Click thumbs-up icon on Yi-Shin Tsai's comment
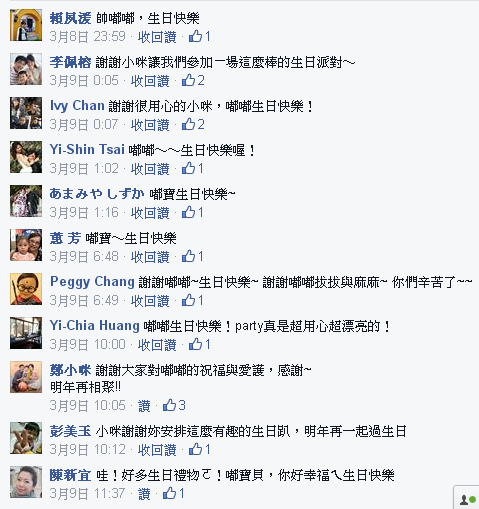This screenshot has width=479, height=509. [188, 168]
